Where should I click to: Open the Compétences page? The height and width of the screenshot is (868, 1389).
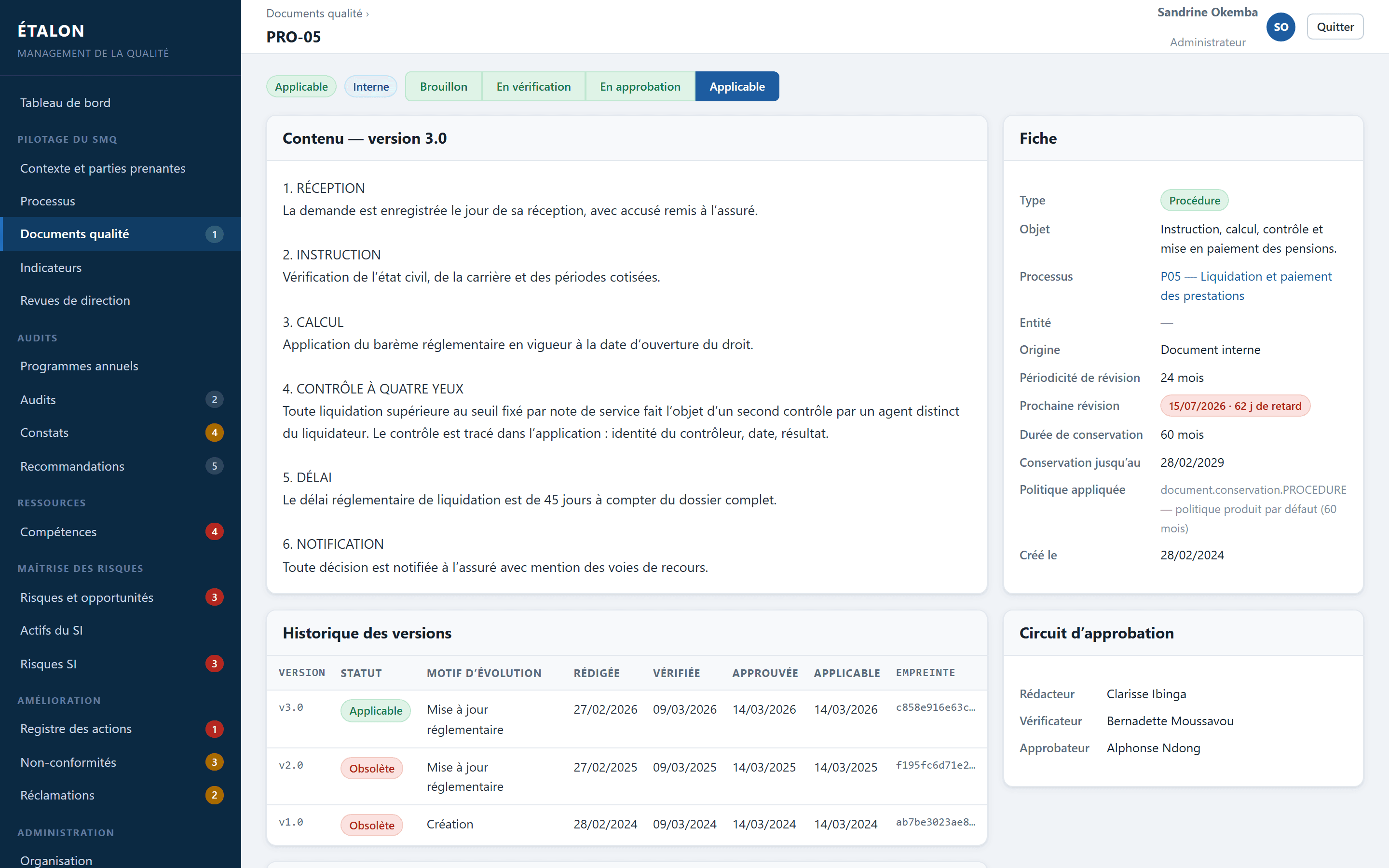pos(121,531)
